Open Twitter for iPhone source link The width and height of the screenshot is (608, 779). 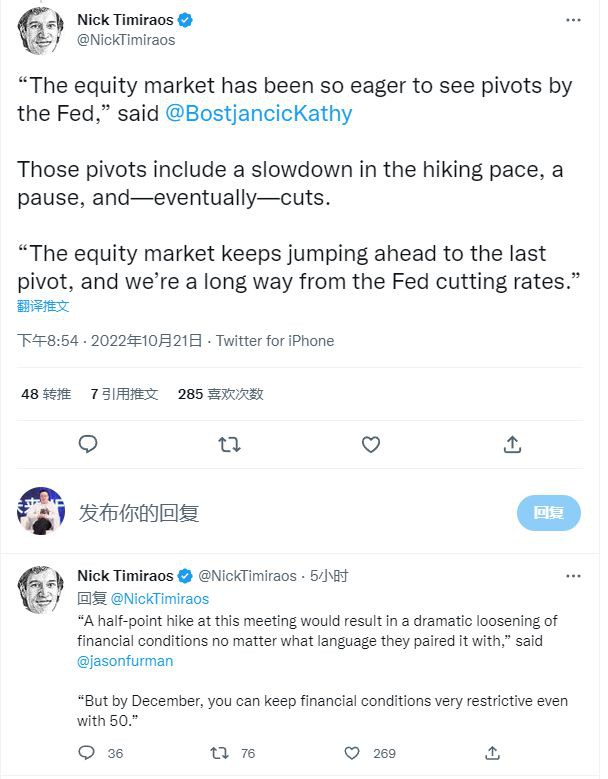coord(275,341)
